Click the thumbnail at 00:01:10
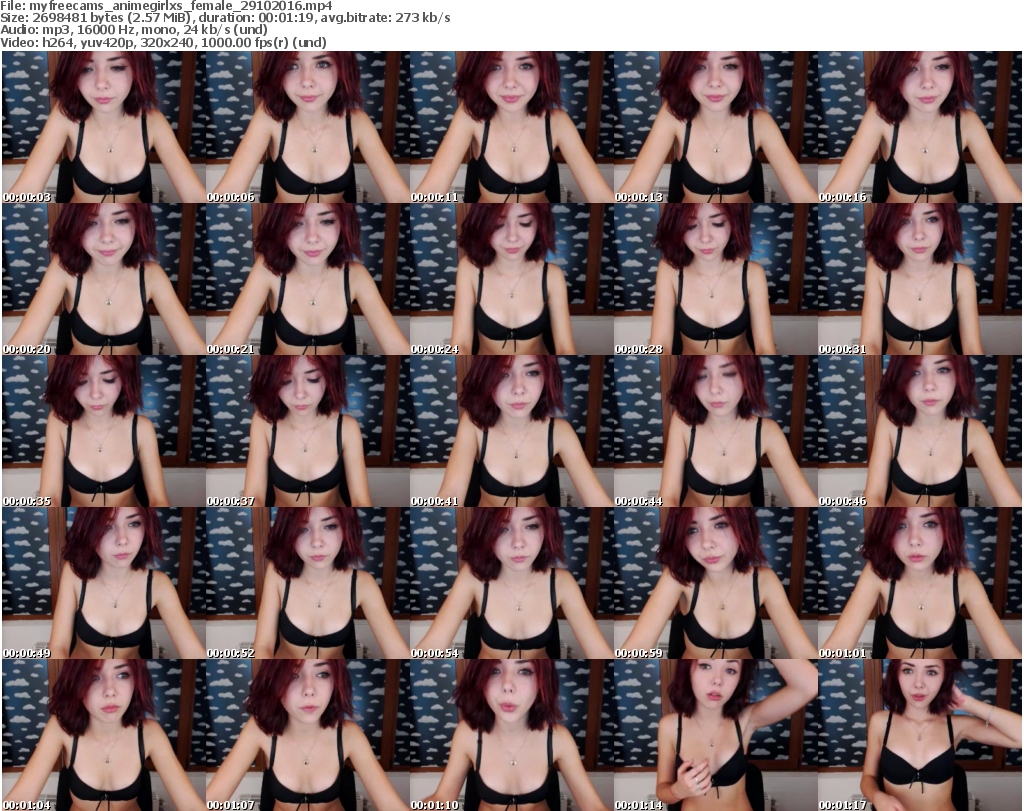 (511, 735)
